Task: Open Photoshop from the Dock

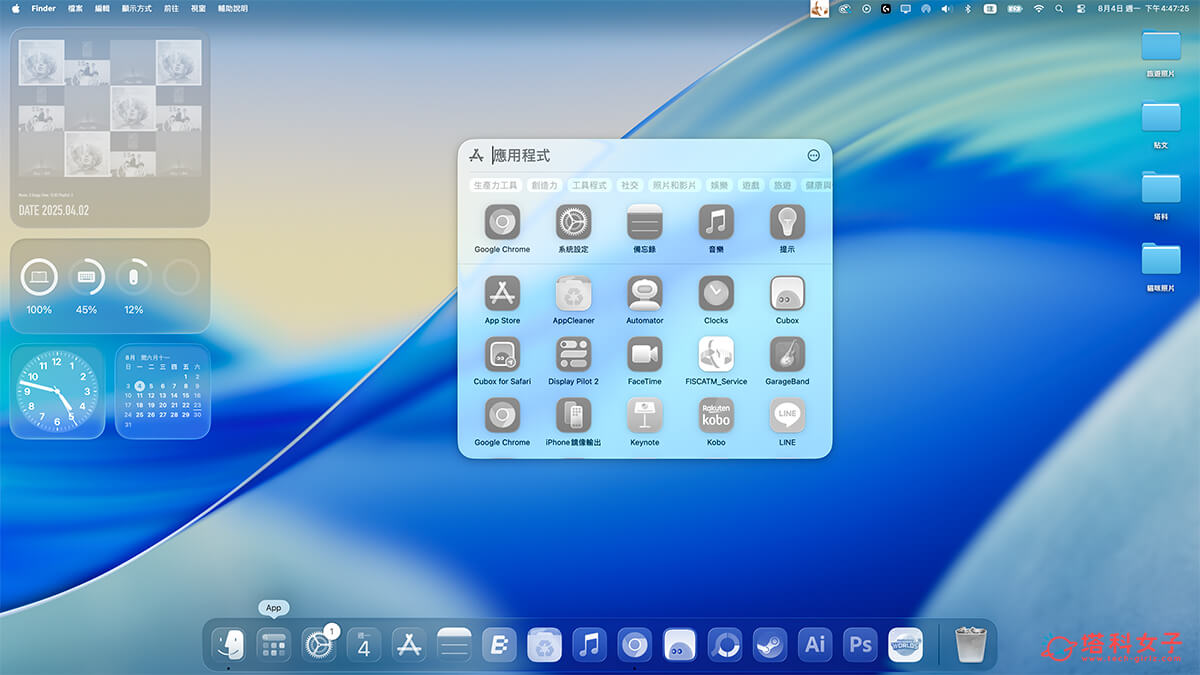Action: pos(859,644)
